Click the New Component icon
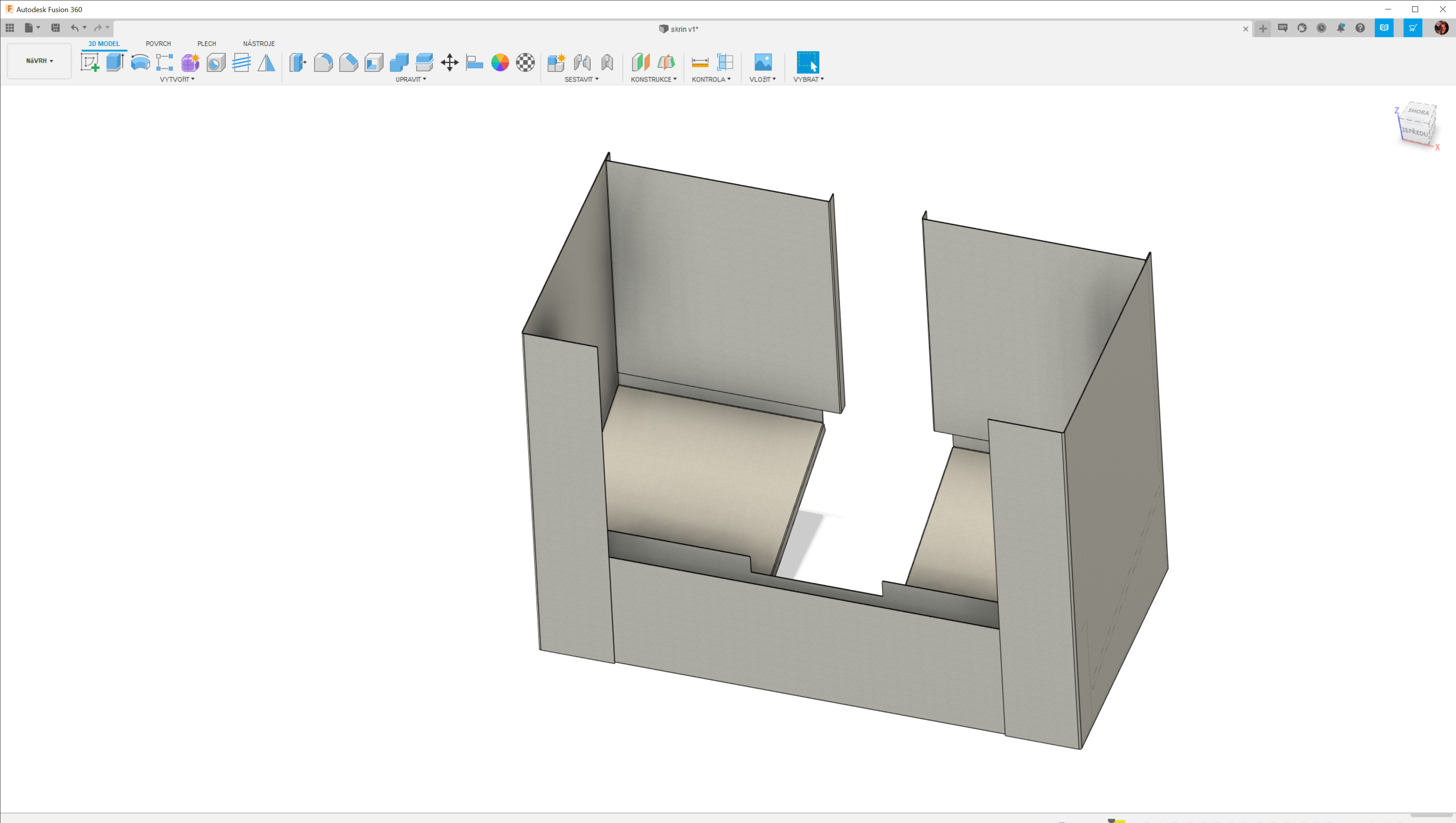 click(556, 62)
